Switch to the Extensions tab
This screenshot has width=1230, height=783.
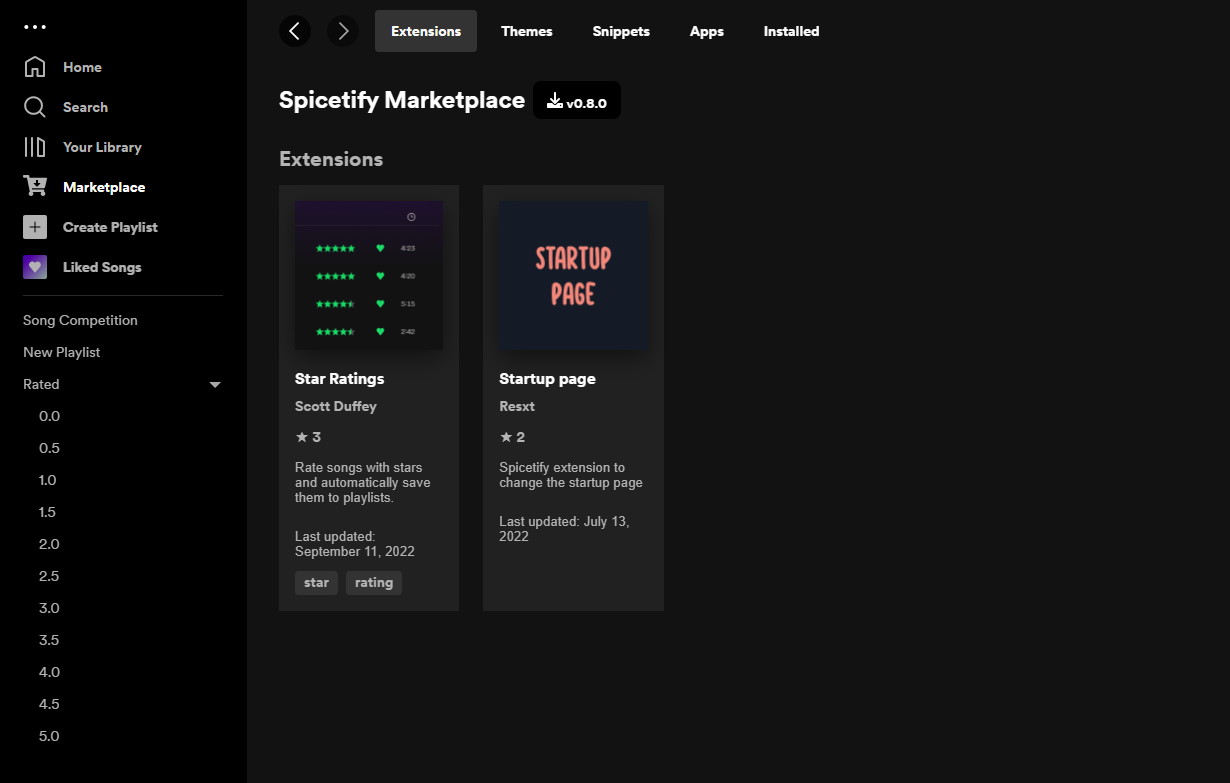[426, 31]
